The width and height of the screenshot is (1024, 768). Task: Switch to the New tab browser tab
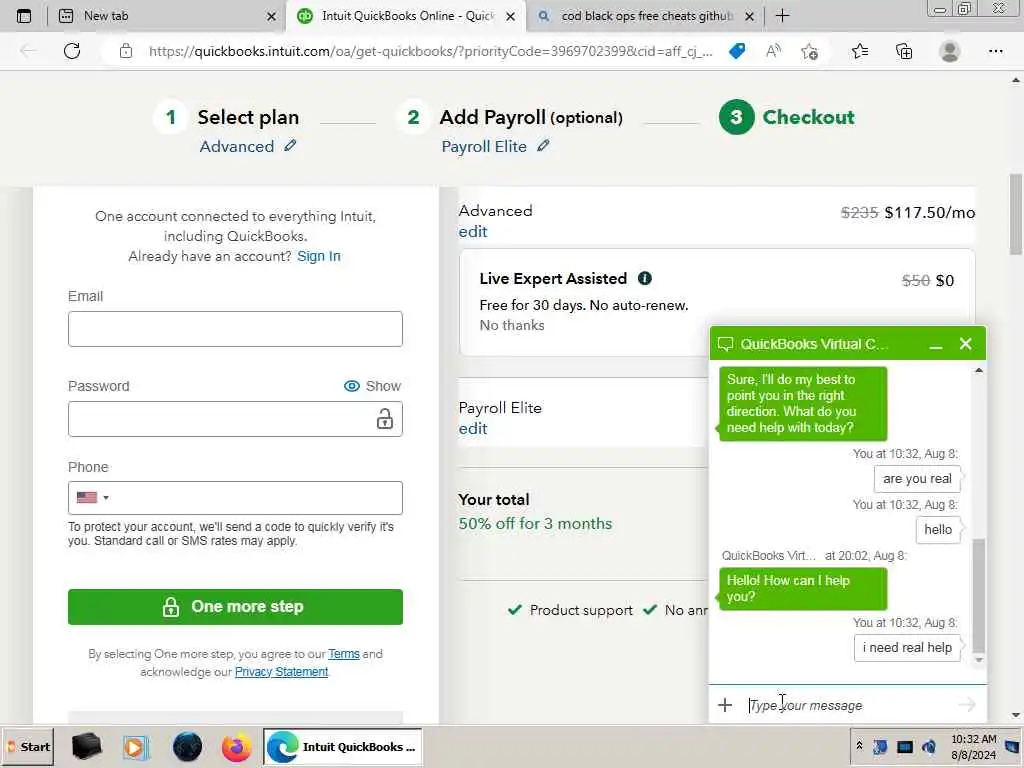[x=168, y=16]
